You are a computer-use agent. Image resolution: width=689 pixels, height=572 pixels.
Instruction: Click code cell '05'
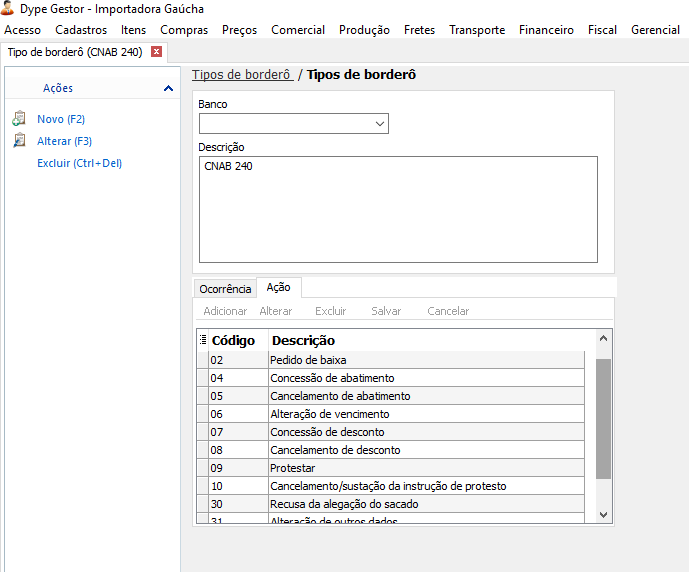(x=238, y=396)
